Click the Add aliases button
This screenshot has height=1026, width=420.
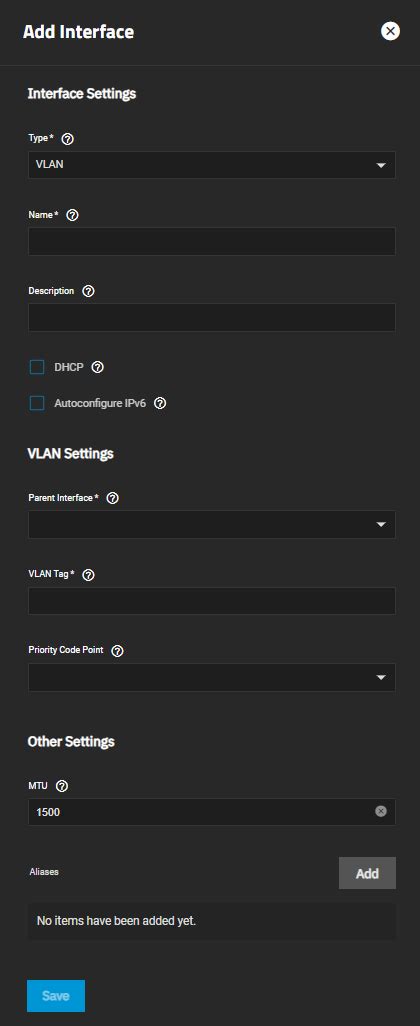tap(367, 873)
